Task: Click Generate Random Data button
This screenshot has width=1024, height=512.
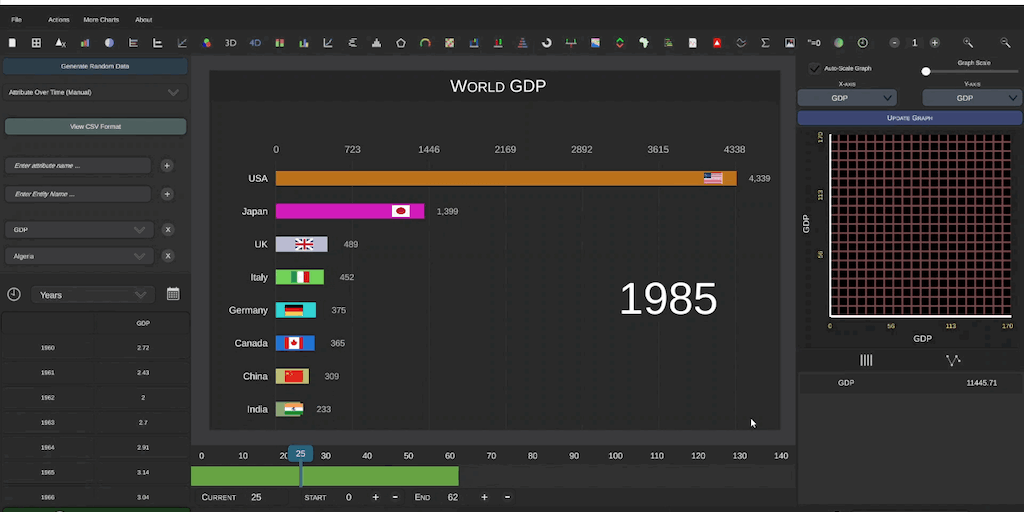Action: pos(95,67)
